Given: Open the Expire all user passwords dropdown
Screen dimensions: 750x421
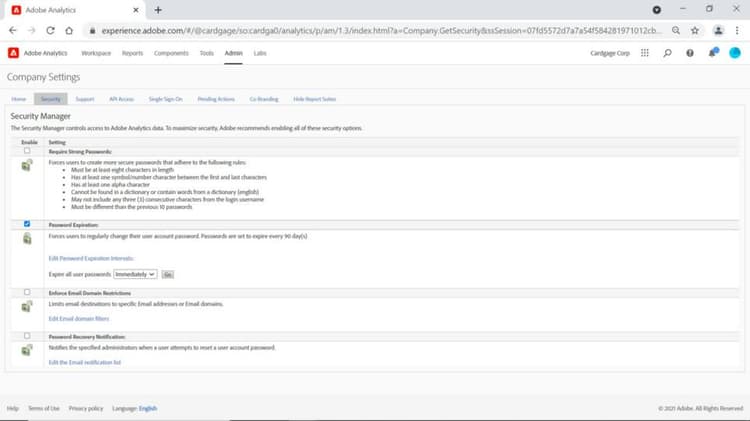Looking at the screenshot, I should click(x=135, y=274).
